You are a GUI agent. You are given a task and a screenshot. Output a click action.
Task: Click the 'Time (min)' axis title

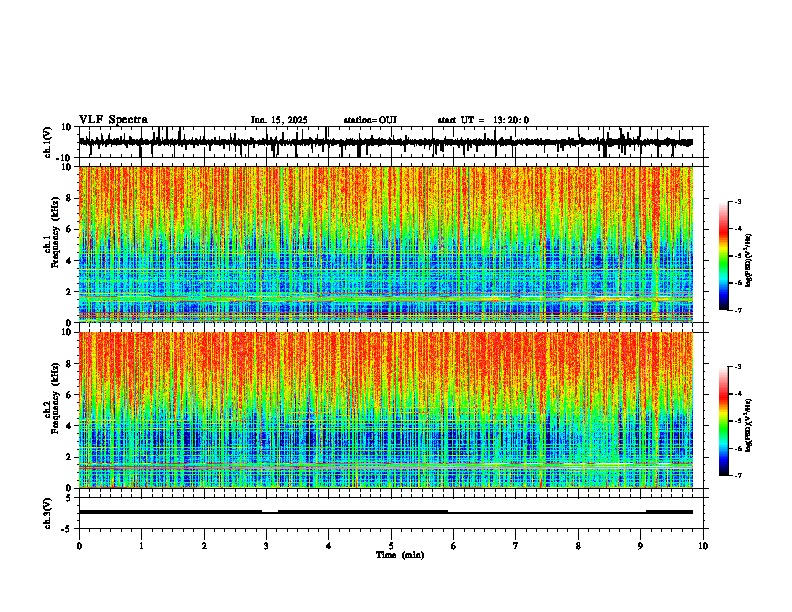pyautogui.click(x=400, y=555)
